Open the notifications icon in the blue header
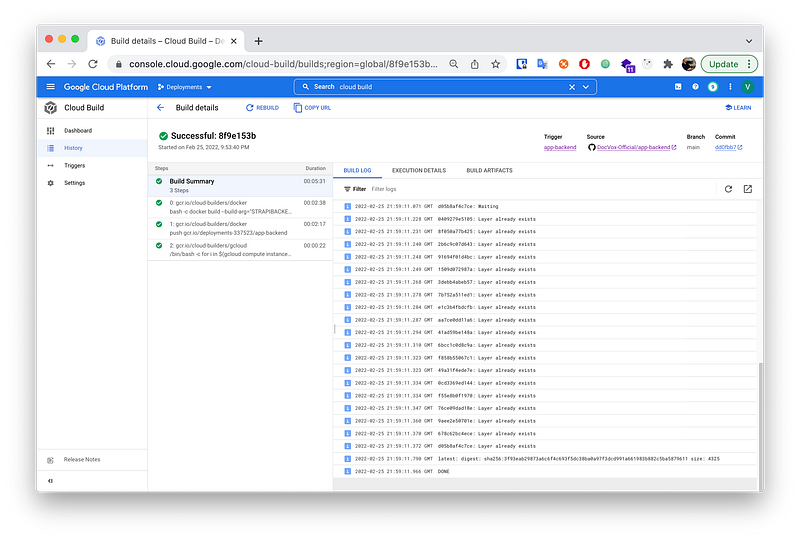800x540 pixels. tap(713, 87)
